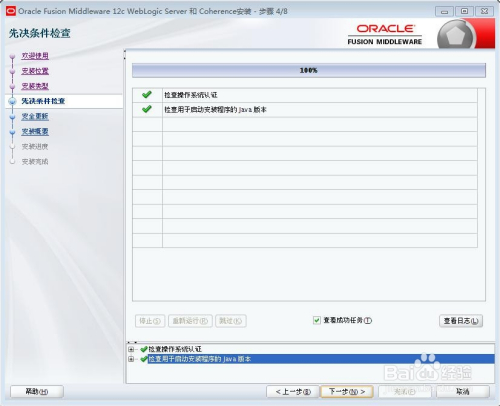Screen dimensions: 500x406
Task: Select tree row 检查操作系统认证 in lower pane
Action: tap(175, 349)
